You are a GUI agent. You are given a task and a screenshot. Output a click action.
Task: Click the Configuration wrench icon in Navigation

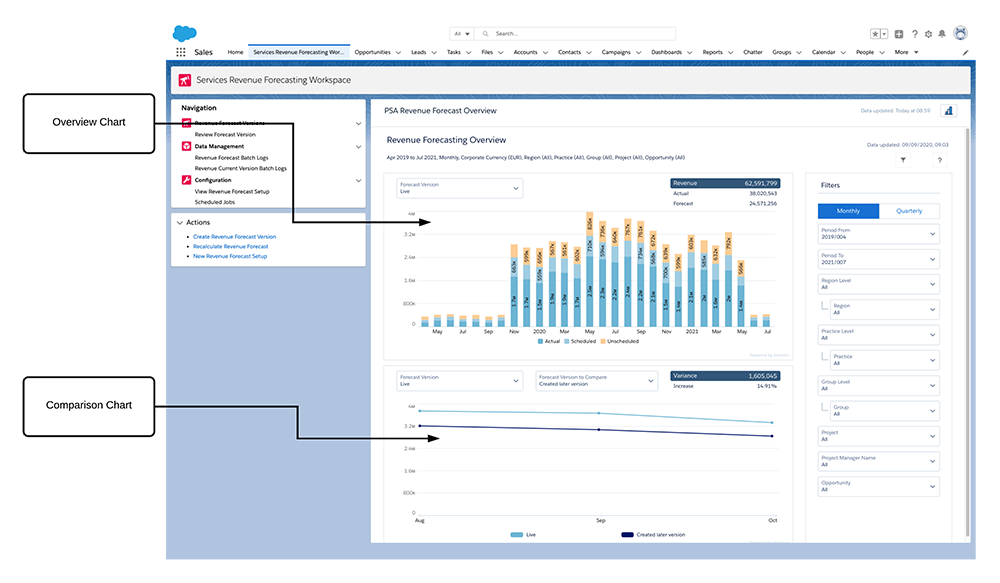(186, 180)
